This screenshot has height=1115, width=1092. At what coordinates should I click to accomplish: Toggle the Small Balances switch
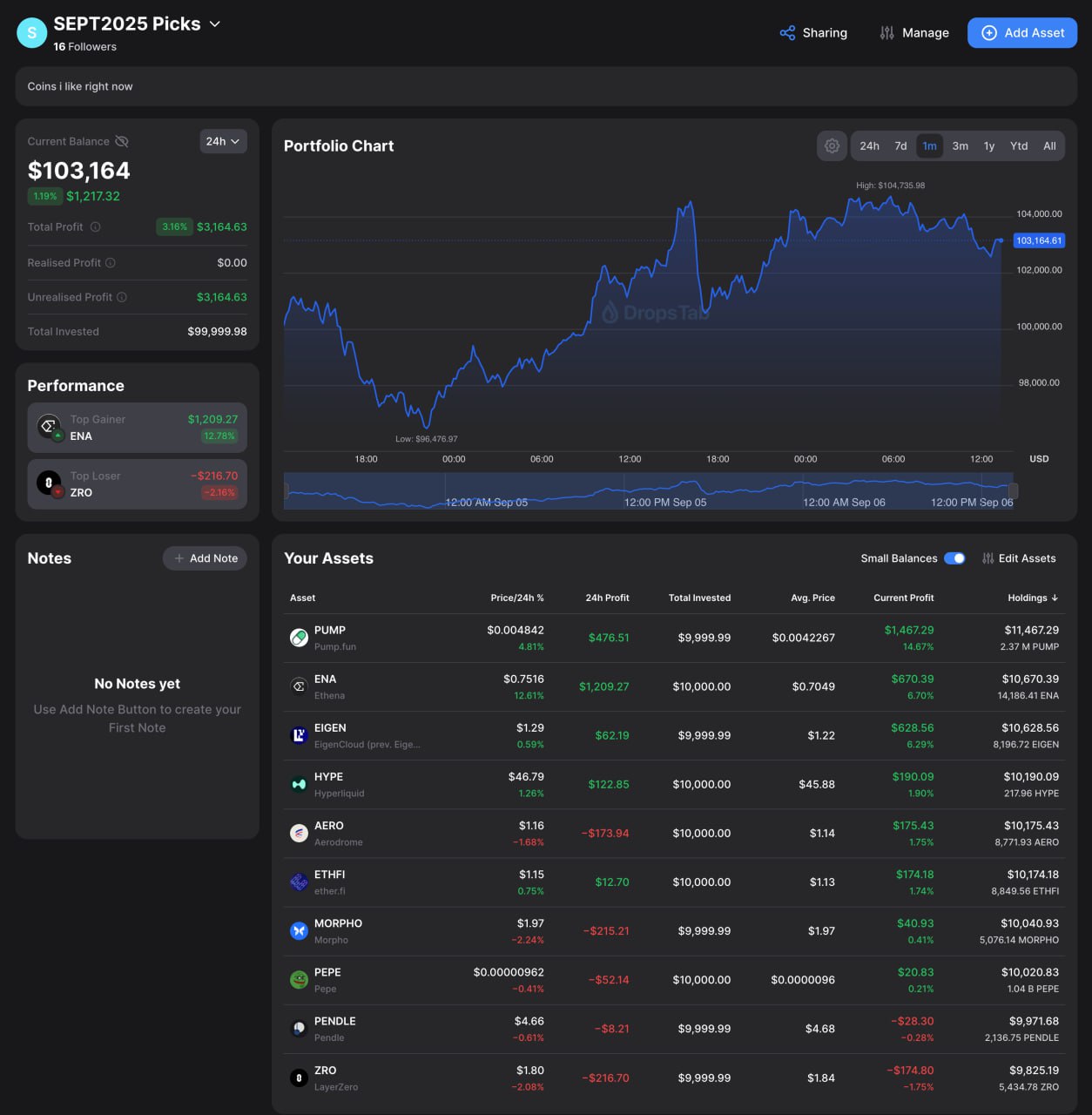(x=954, y=558)
